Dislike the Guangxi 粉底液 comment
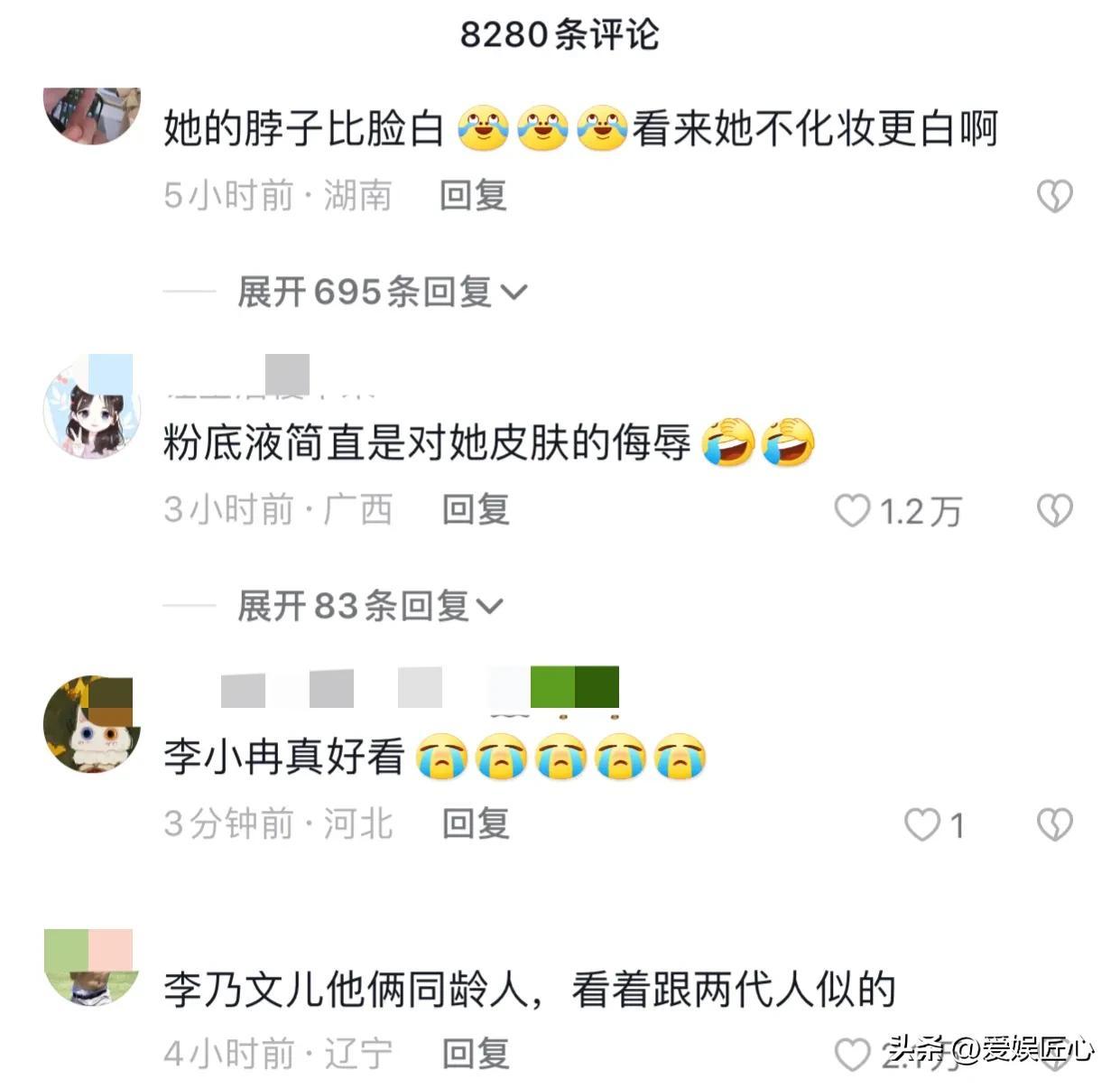The image size is (1120, 1088). [1054, 510]
